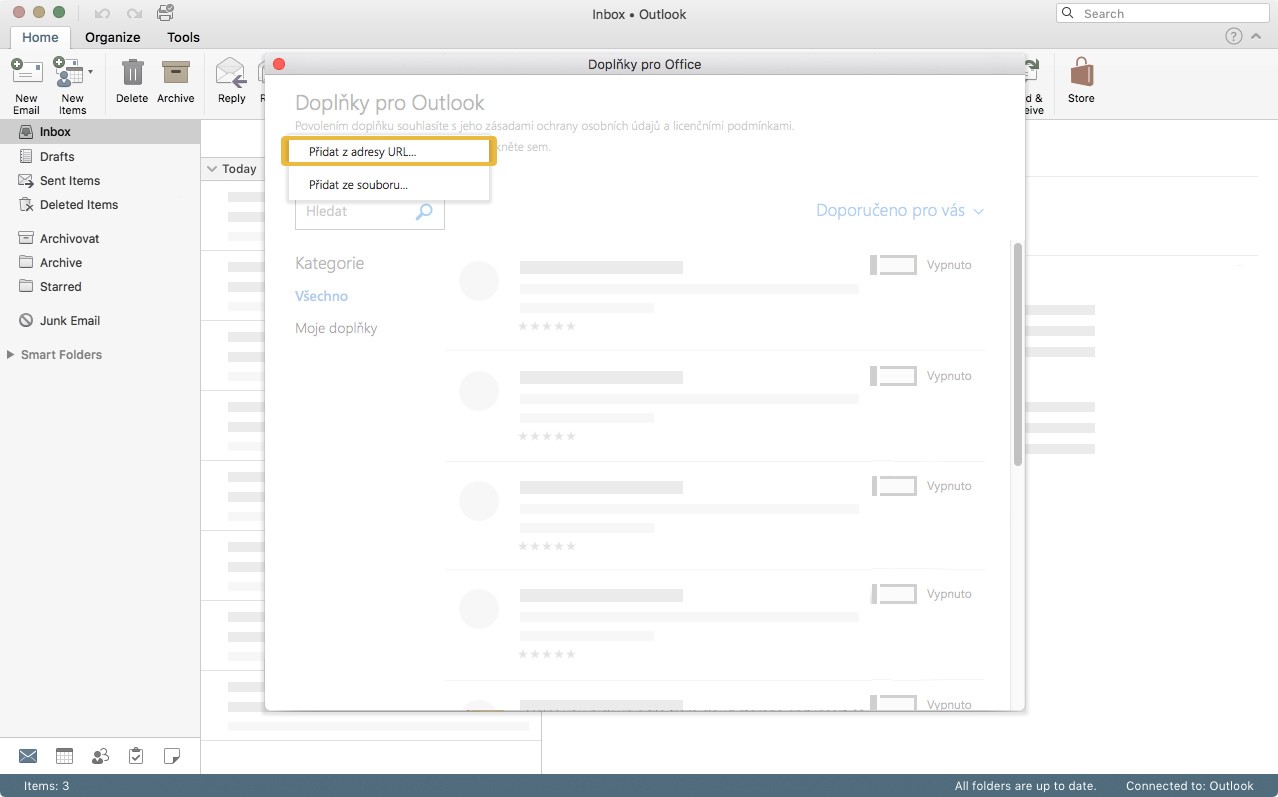Open the Calendar view icon
The width and height of the screenshot is (1278, 797).
(x=64, y=756)
